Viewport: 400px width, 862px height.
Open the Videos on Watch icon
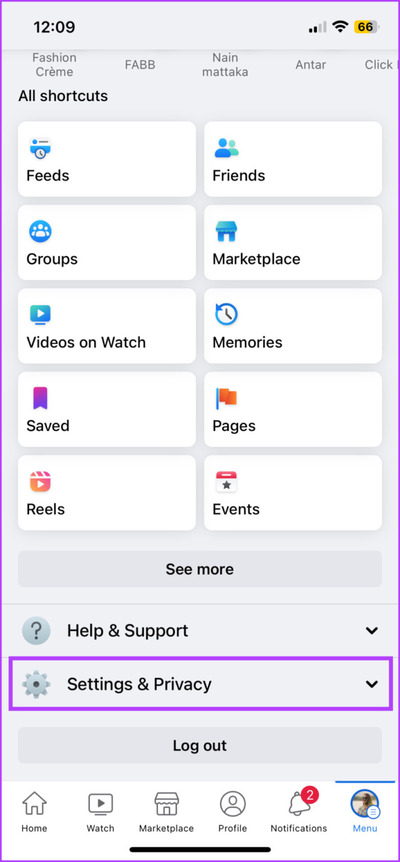[40, 315]
